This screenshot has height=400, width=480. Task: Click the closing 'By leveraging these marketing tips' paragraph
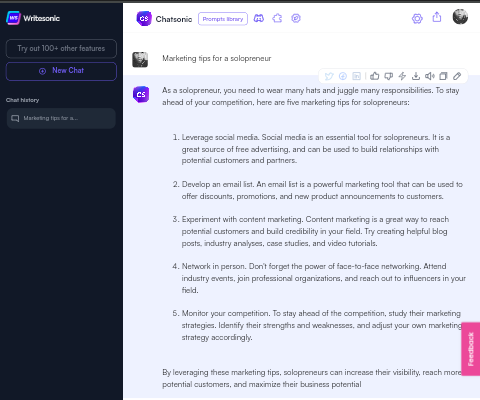coord(312,378)
